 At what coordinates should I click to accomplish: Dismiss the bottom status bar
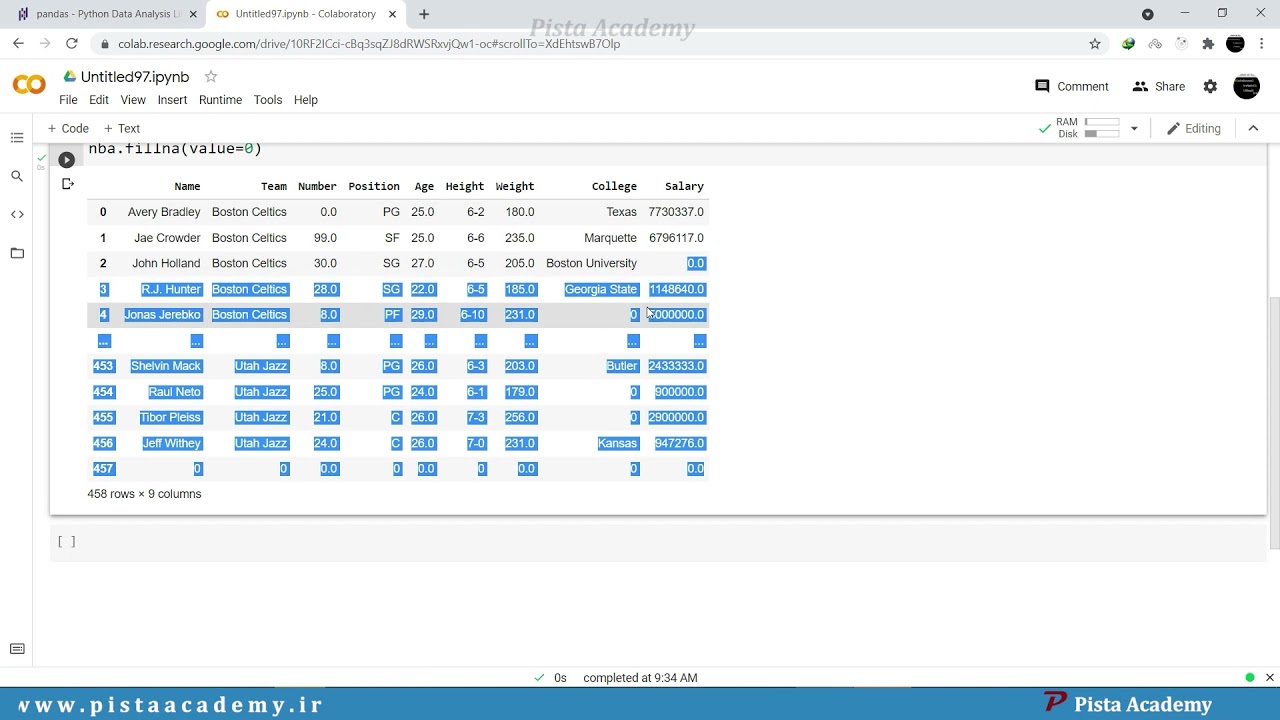(x=1270, y=678)
